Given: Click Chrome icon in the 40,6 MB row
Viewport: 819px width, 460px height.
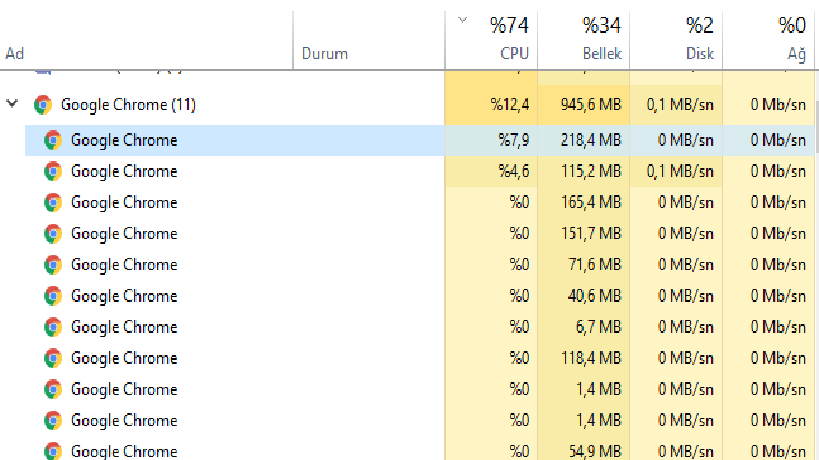Looking at the screenshot, I should pyautogui.click(x=53, y=296).
